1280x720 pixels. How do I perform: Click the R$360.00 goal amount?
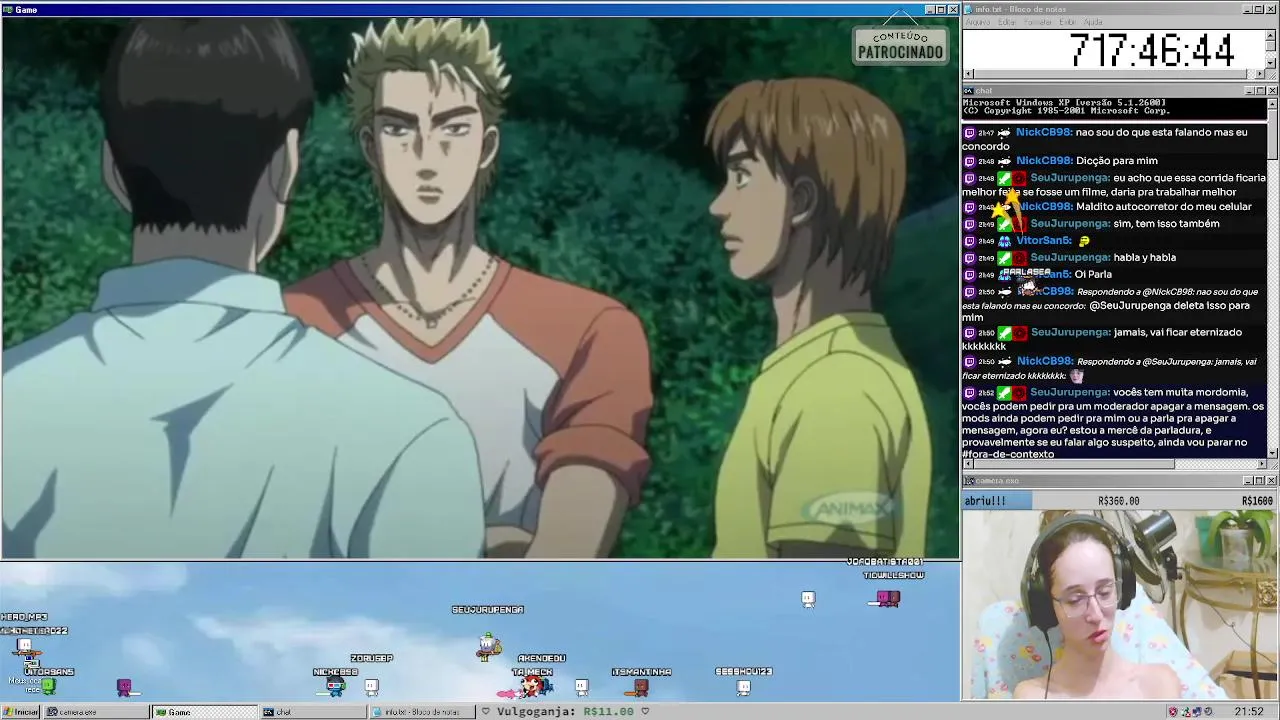(1118, 501)
